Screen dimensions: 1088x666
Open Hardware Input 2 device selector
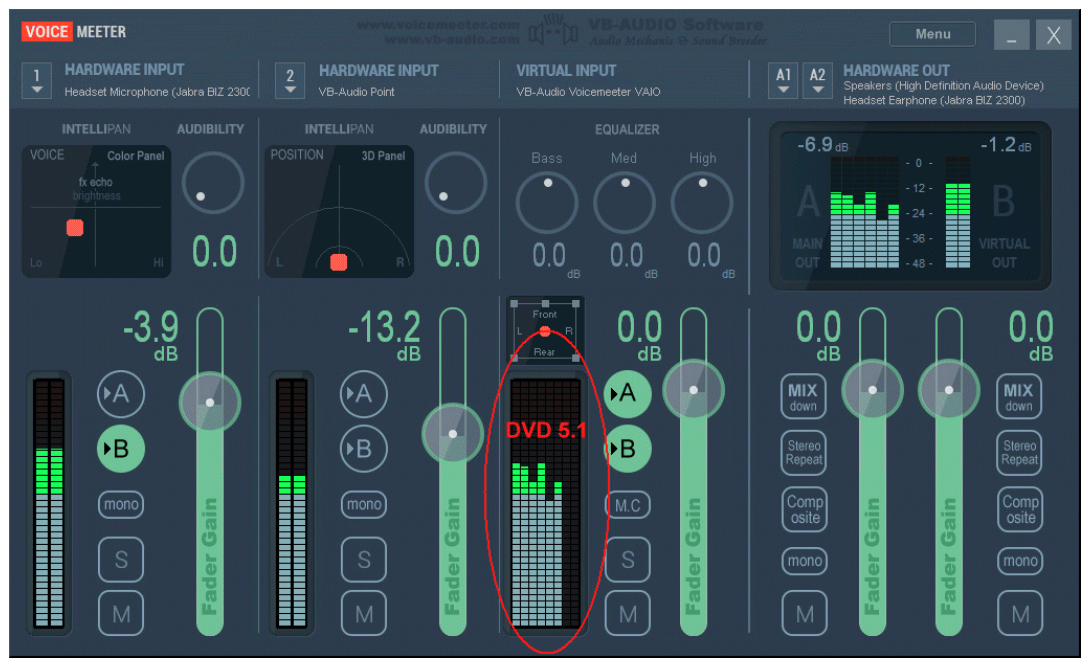(x=290, y=80)
